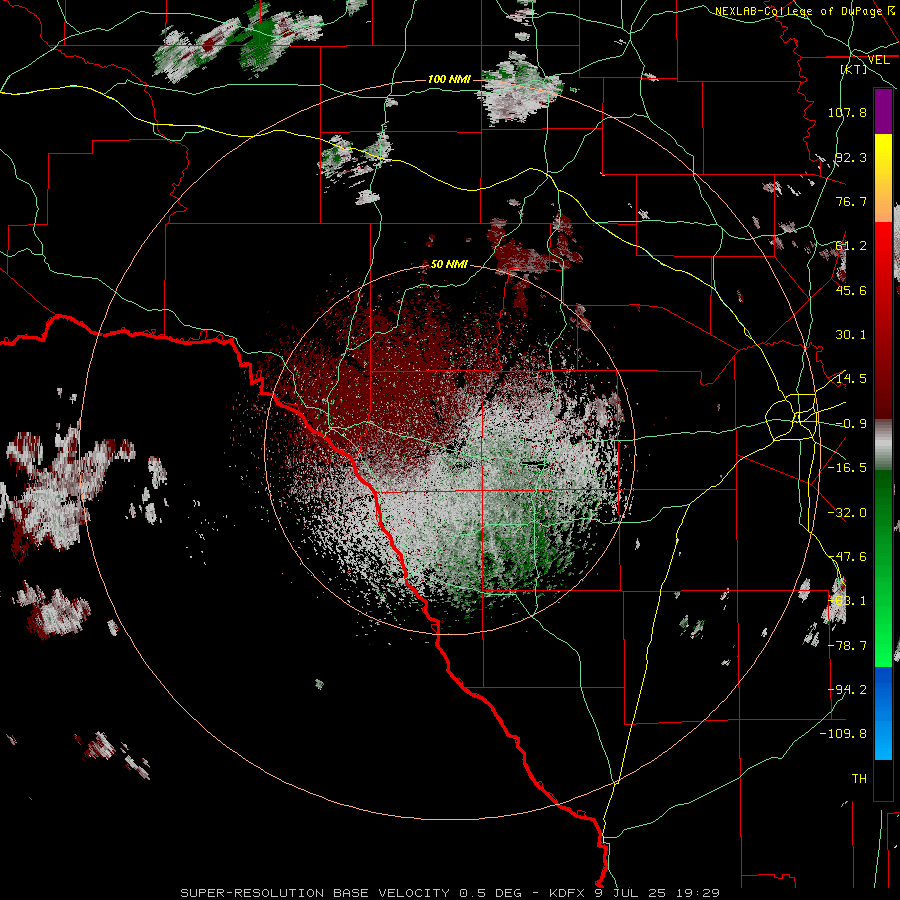The height and width of the screenshot is (900, 900).
Task: Click the -94.2 velocity scale value
Action: tap(847, 690)
